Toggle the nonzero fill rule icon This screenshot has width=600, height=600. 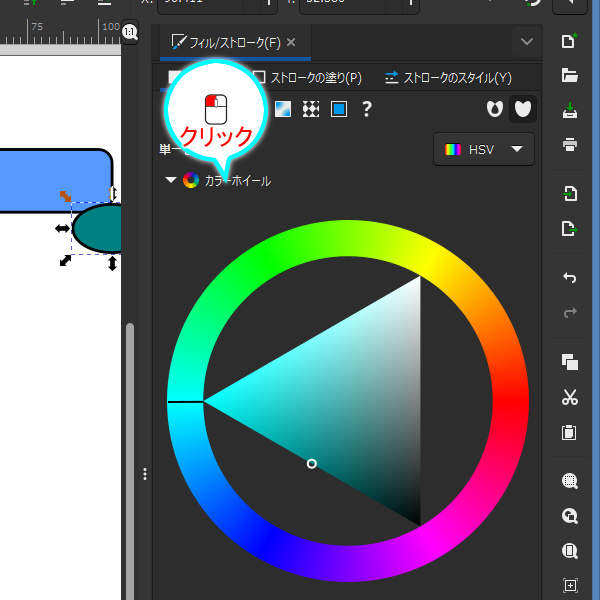523,109
